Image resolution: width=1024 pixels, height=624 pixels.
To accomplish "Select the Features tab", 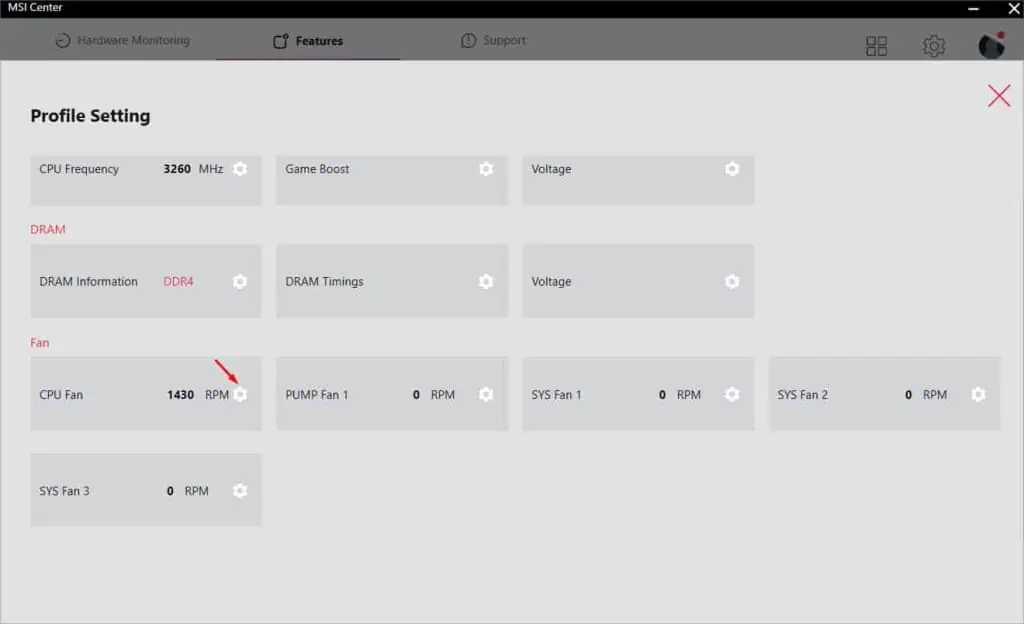I will click(x=307, y=41).
